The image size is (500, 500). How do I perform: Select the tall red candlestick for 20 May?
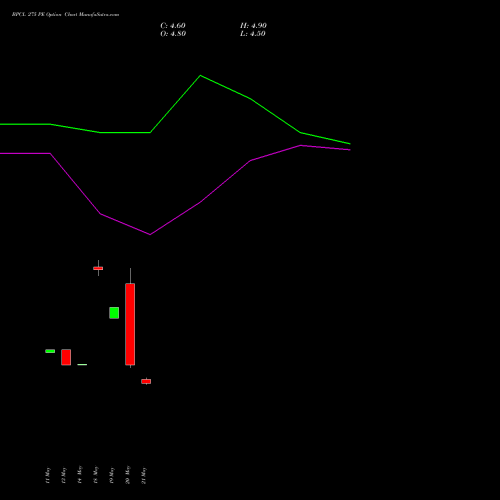[x=130, y=324]
